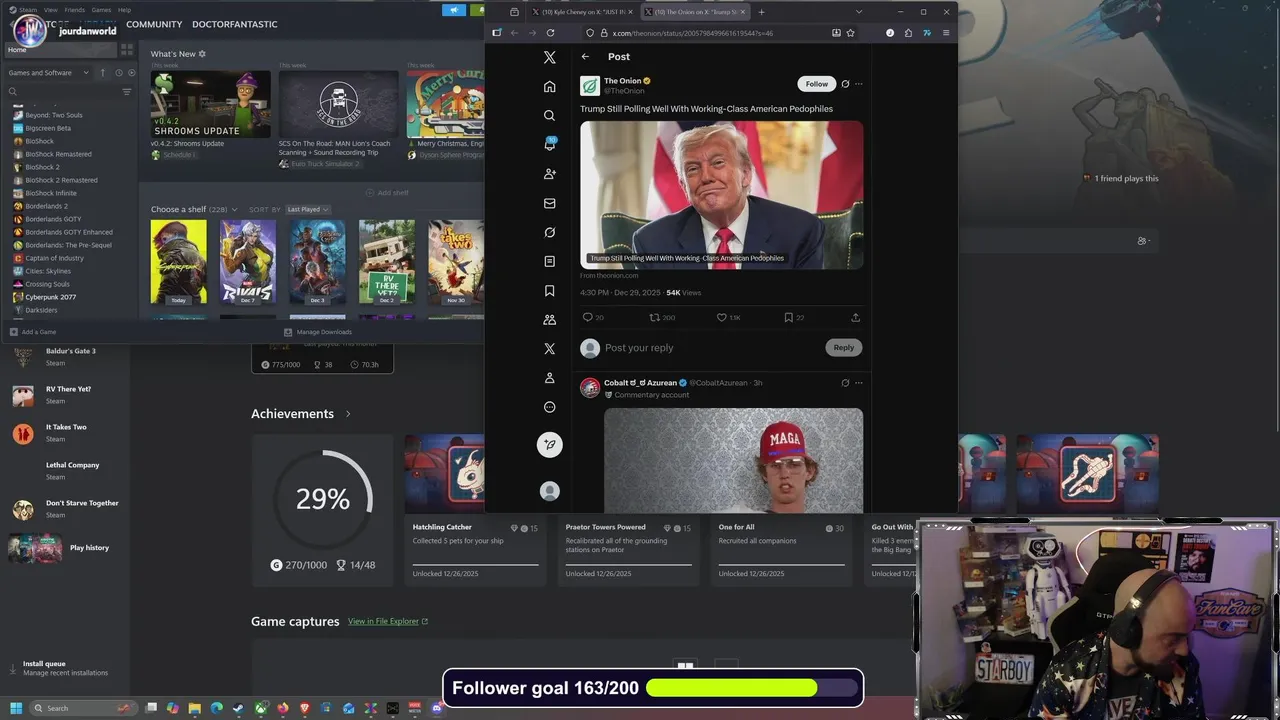Viewport: 1280px width, 720px height.
Task: Open X communities sidebar icon
Action: point(549,320)
